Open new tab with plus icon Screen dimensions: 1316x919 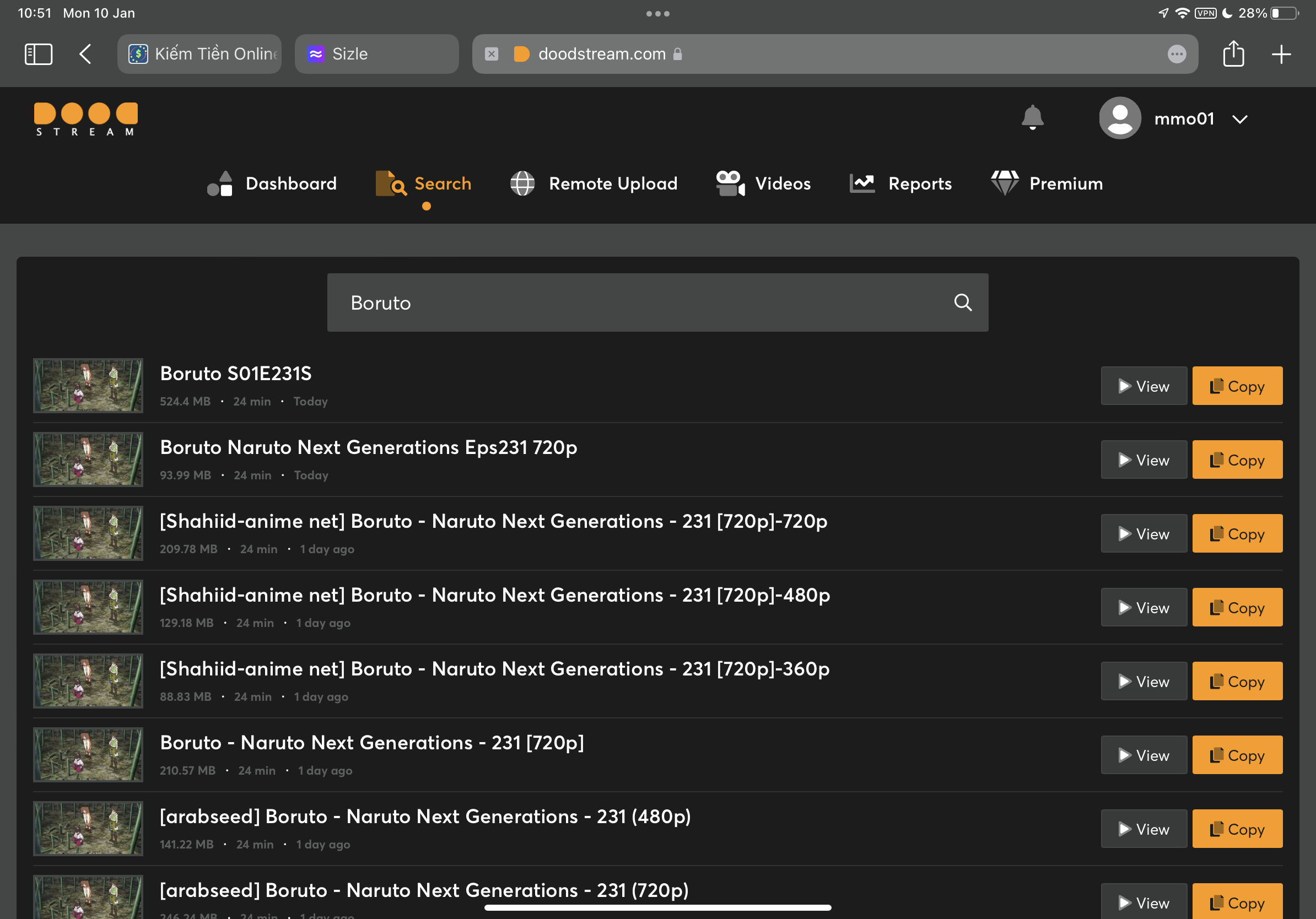point(1281,54)
